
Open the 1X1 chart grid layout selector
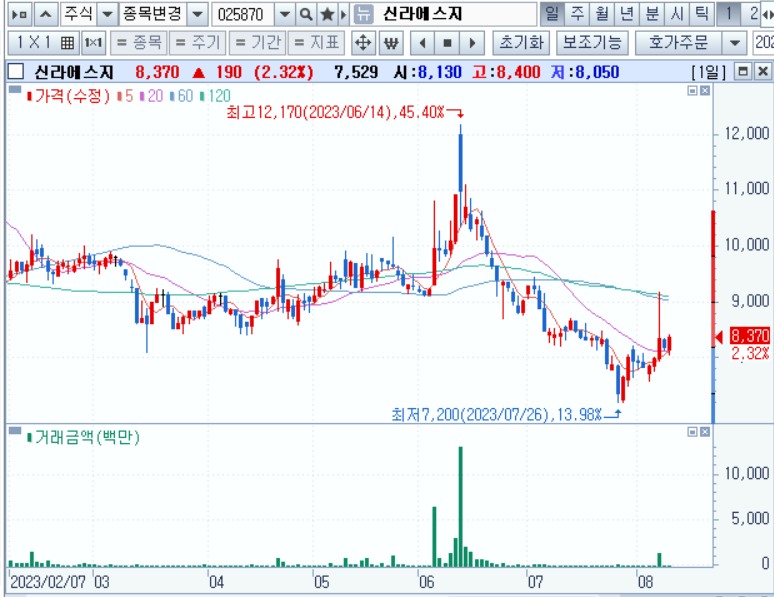point(43,43)
